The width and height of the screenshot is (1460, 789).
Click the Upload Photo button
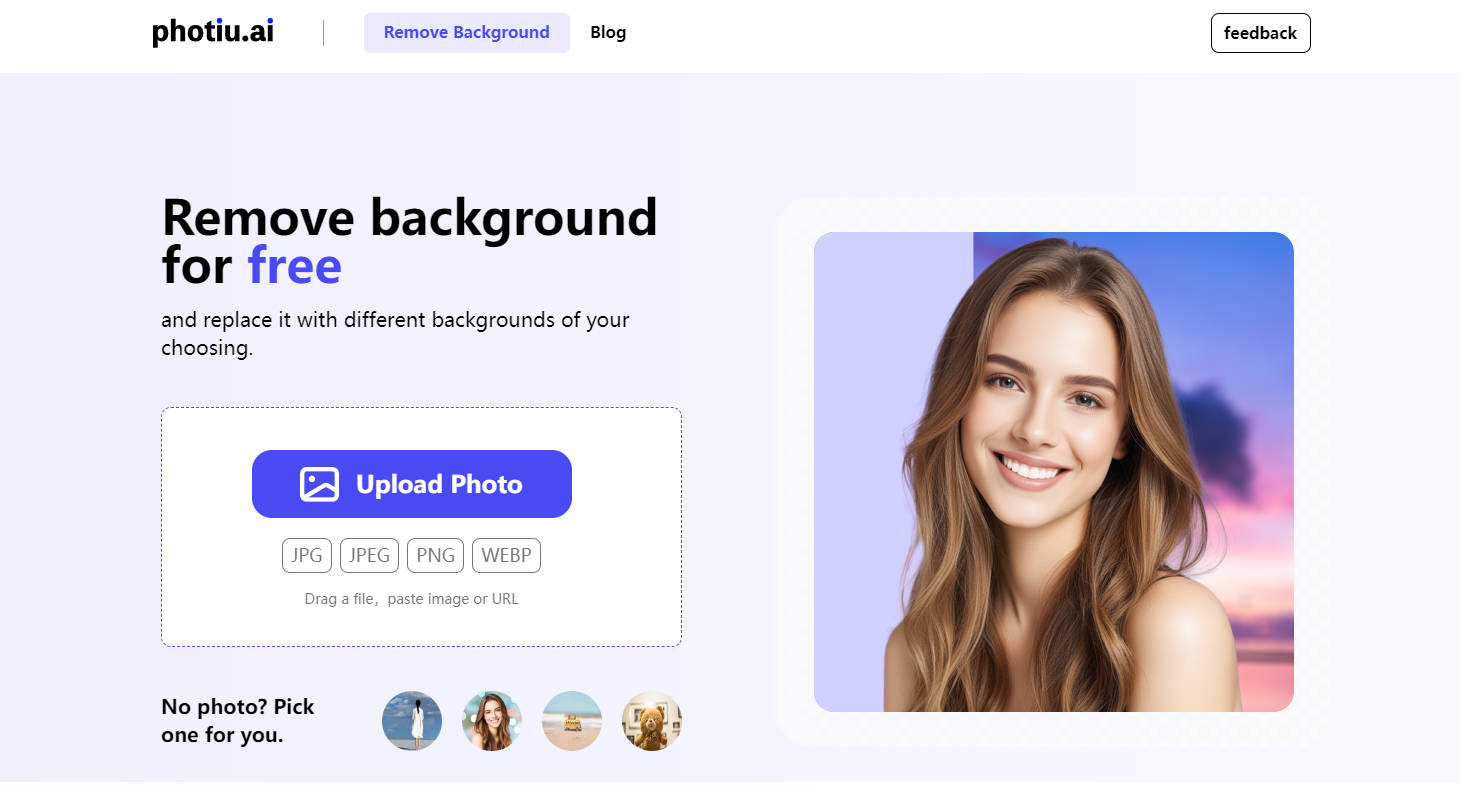(x=411, y=484)
